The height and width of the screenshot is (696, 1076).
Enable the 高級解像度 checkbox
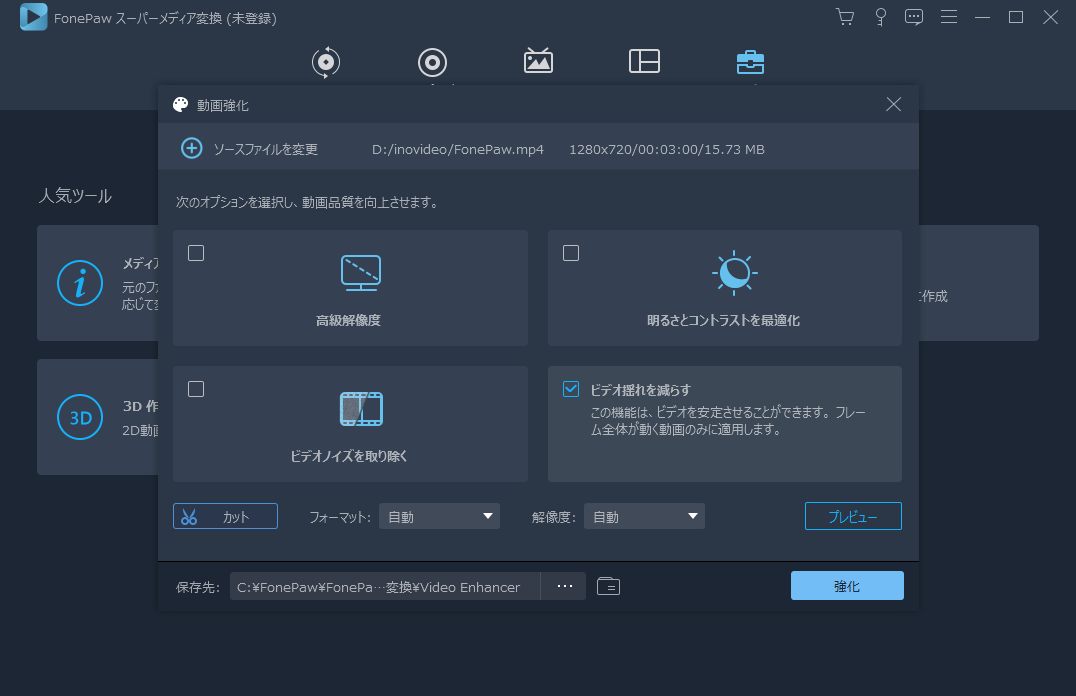(196, 253)
